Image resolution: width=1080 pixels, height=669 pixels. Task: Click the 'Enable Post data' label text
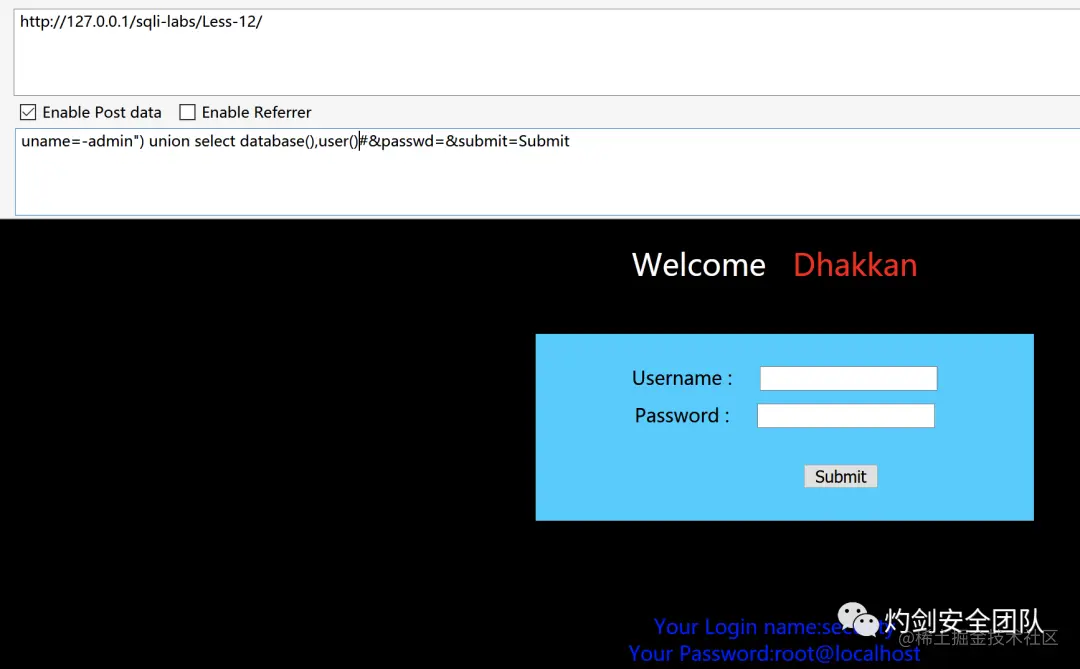(x=102, y=112)
